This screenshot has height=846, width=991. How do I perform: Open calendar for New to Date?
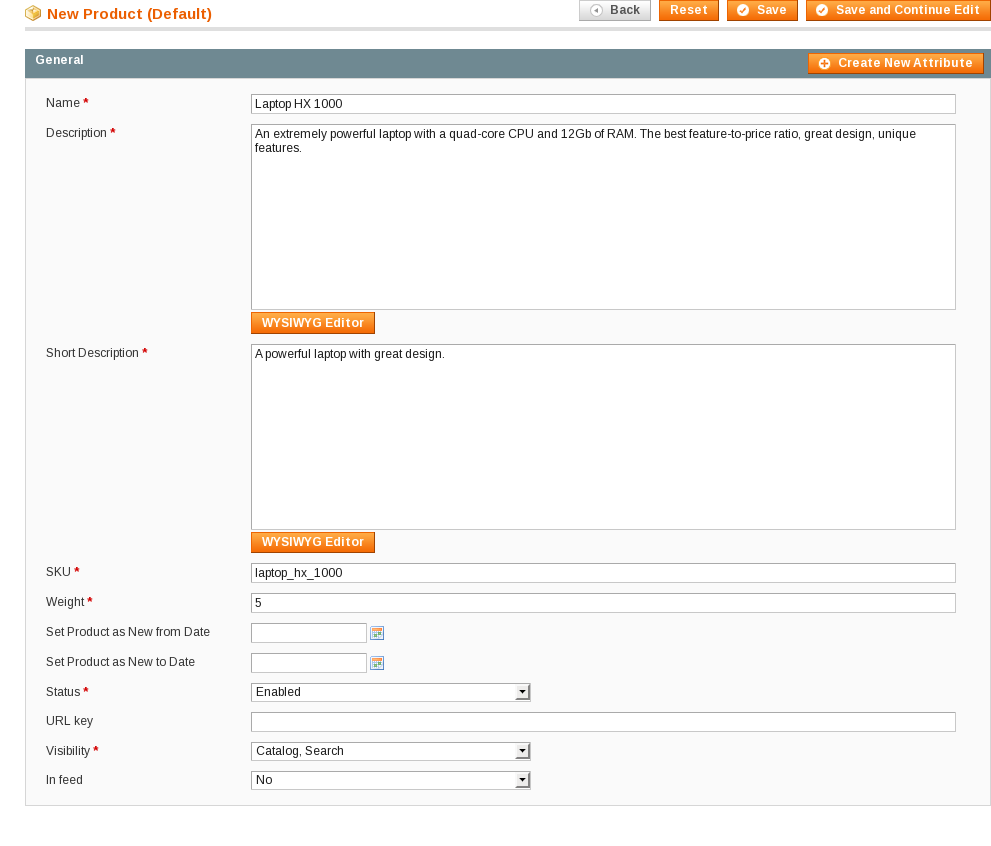(x=377, y=663)
